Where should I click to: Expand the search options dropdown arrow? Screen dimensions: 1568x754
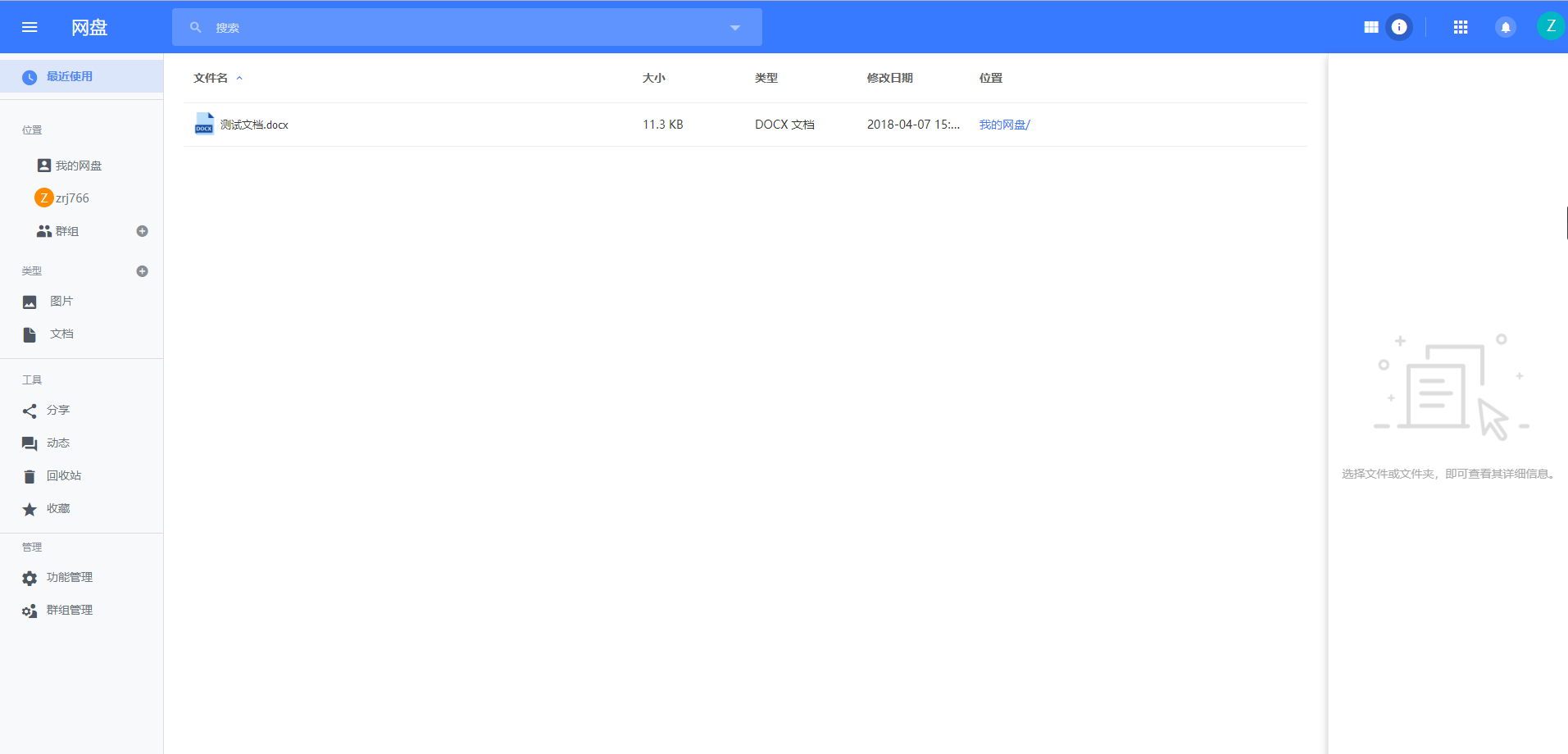[x=734, y=28]
